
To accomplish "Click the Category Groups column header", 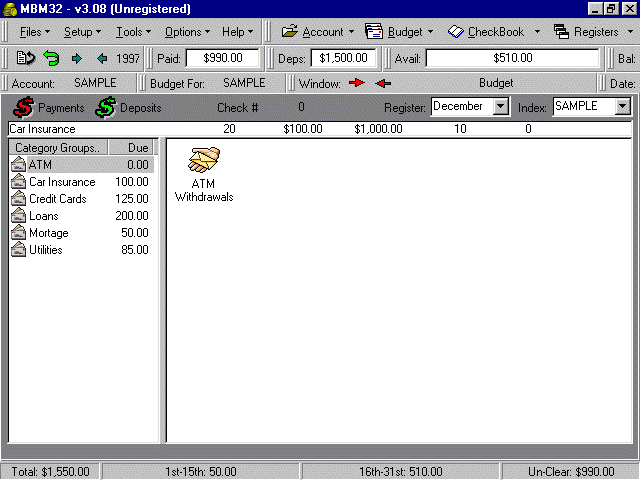I will (x=58, y=148).
